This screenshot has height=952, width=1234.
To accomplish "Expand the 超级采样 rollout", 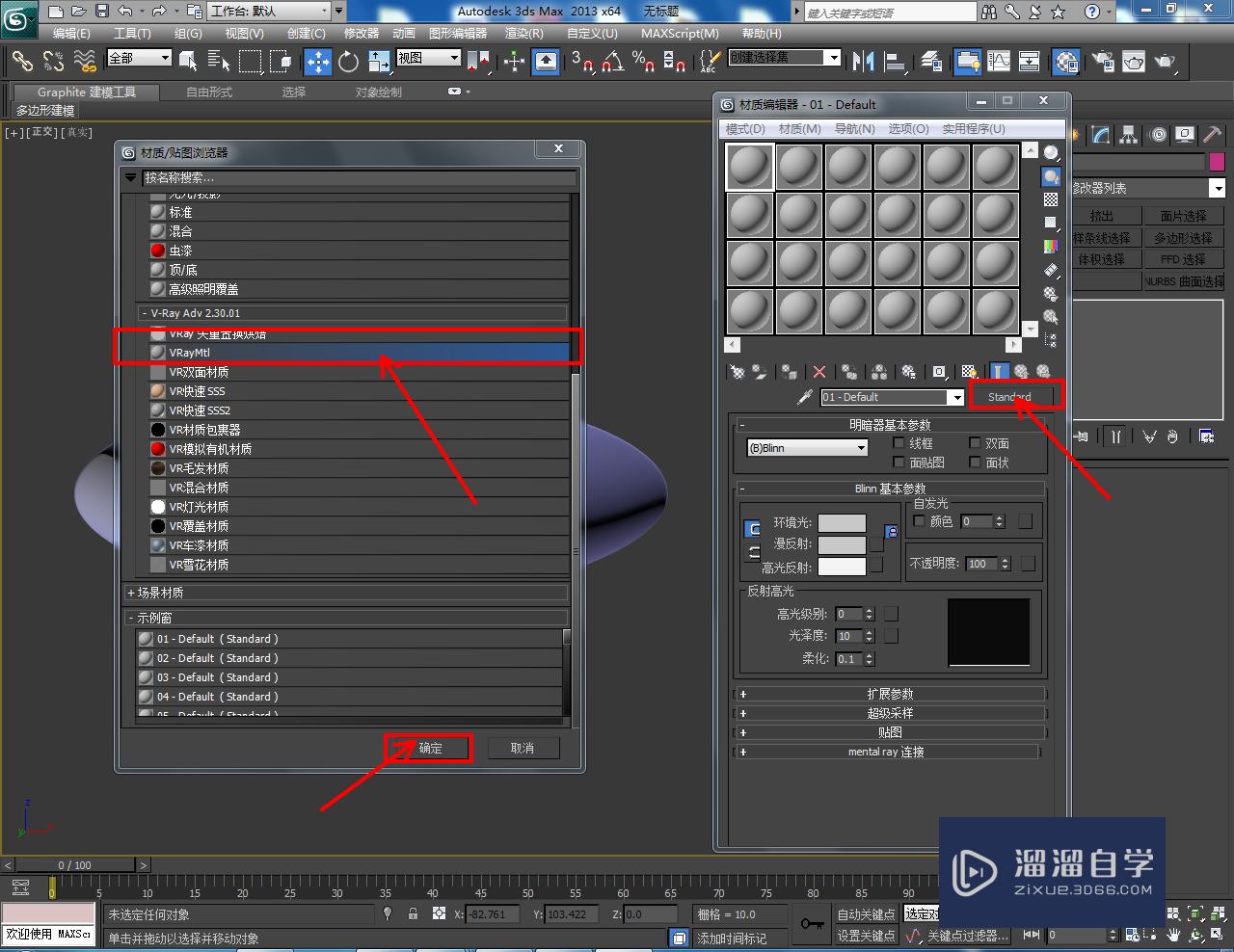I will (x=889, y=713).
